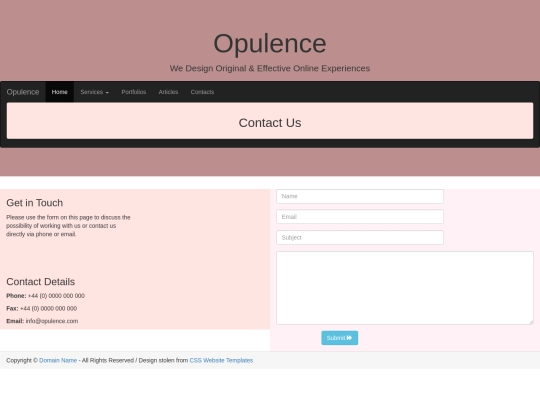Click the info@opulence.com email text
The height and width of the screenshot is (405, 540).
(x=52, y=321)
